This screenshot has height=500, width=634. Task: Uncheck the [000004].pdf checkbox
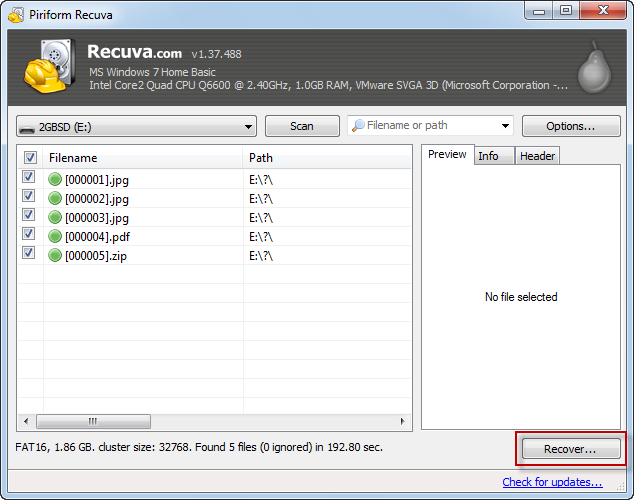click(28, 234)
